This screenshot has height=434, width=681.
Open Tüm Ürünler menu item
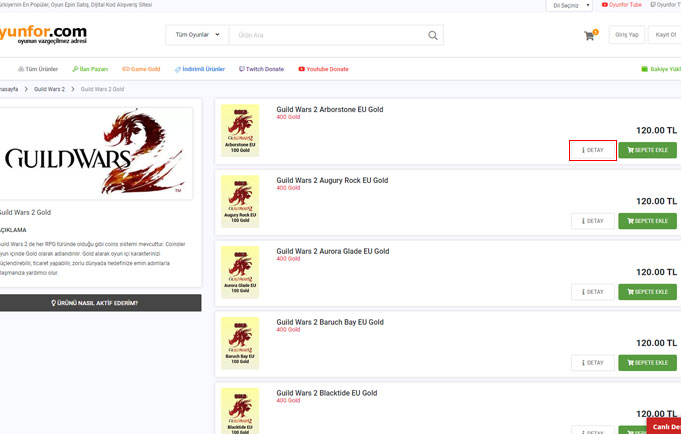[40, 69]
